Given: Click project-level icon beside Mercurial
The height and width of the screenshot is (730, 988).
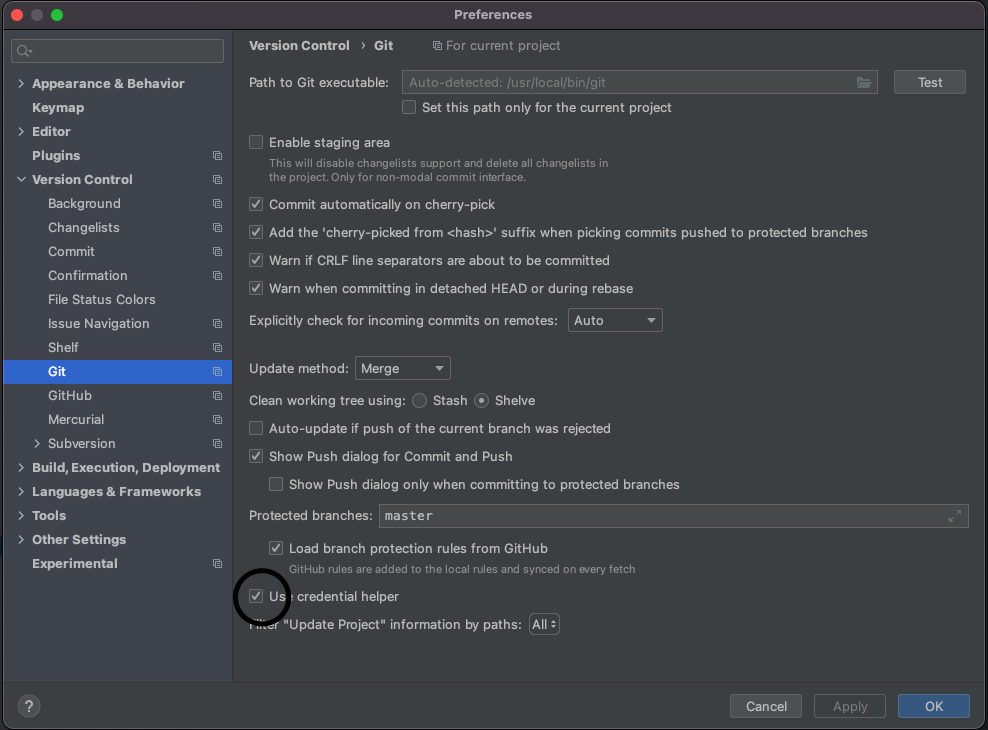Looking at the screenshot, I should [217, 419].
